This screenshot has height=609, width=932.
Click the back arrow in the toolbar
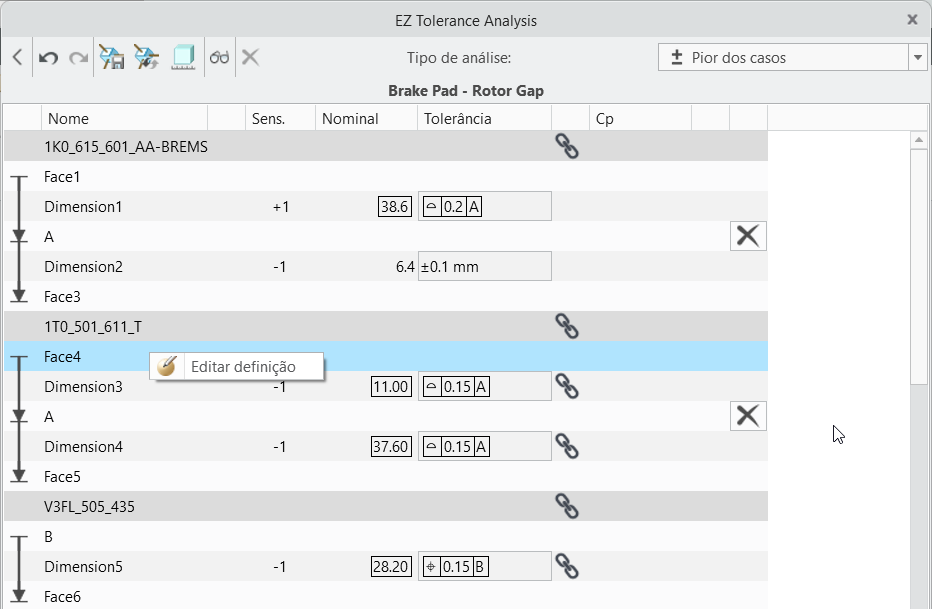tap(18, 58)
